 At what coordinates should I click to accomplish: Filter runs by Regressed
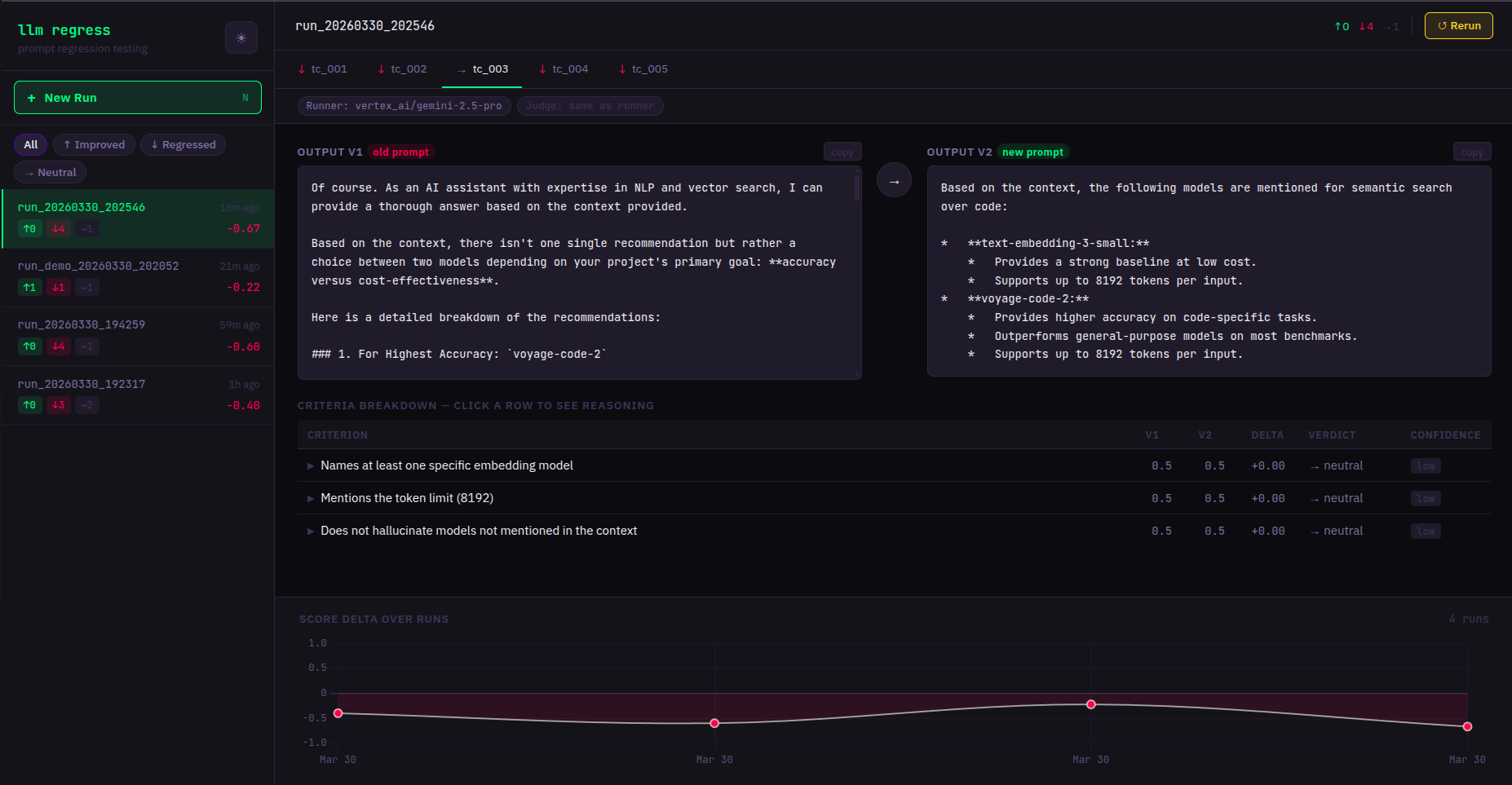(x=183, y=145)
